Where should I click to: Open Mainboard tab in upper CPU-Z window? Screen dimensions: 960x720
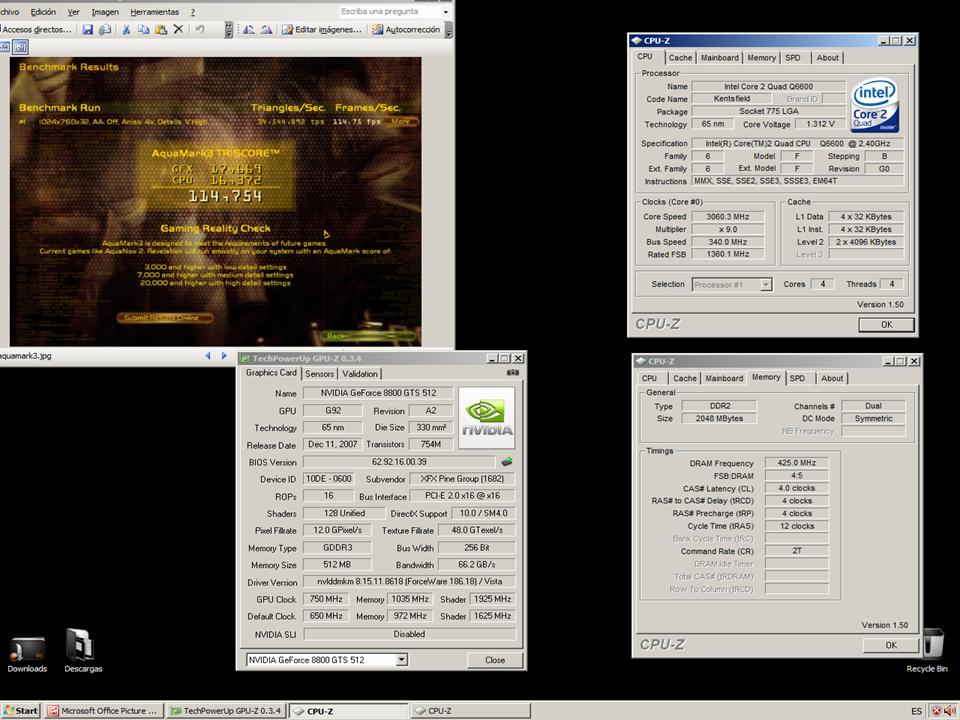(x=720, y=58)
